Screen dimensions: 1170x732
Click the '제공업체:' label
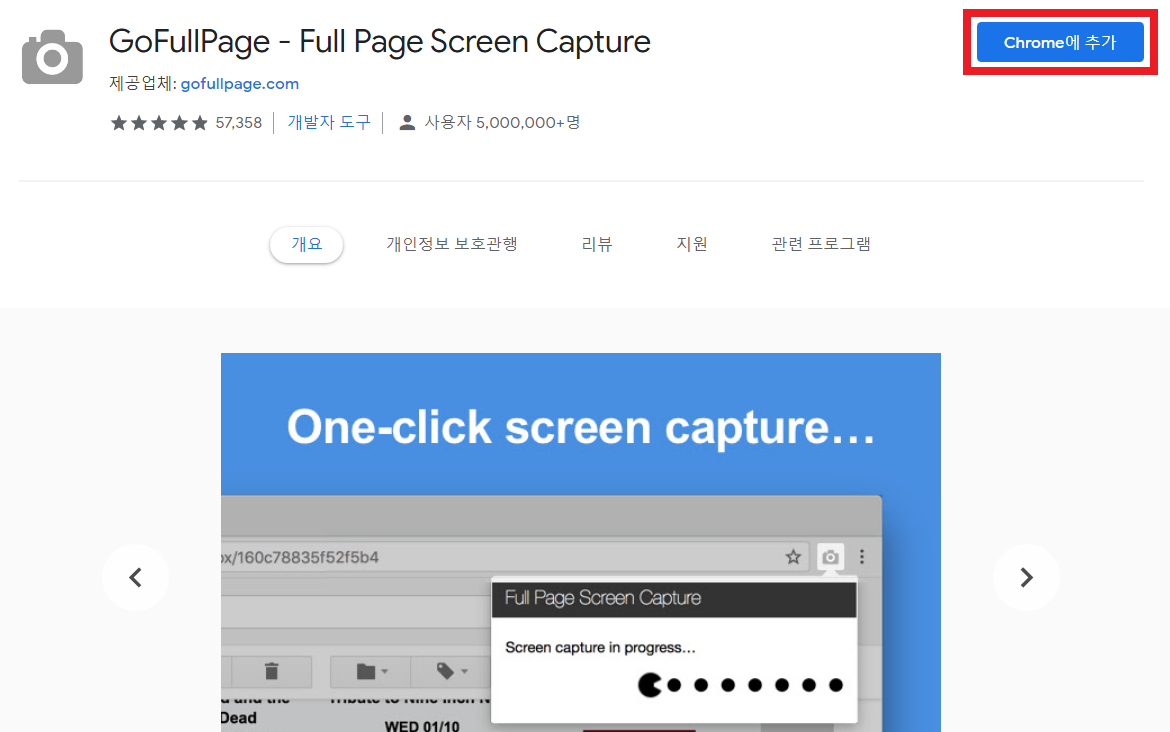click(x=143, y=84)
